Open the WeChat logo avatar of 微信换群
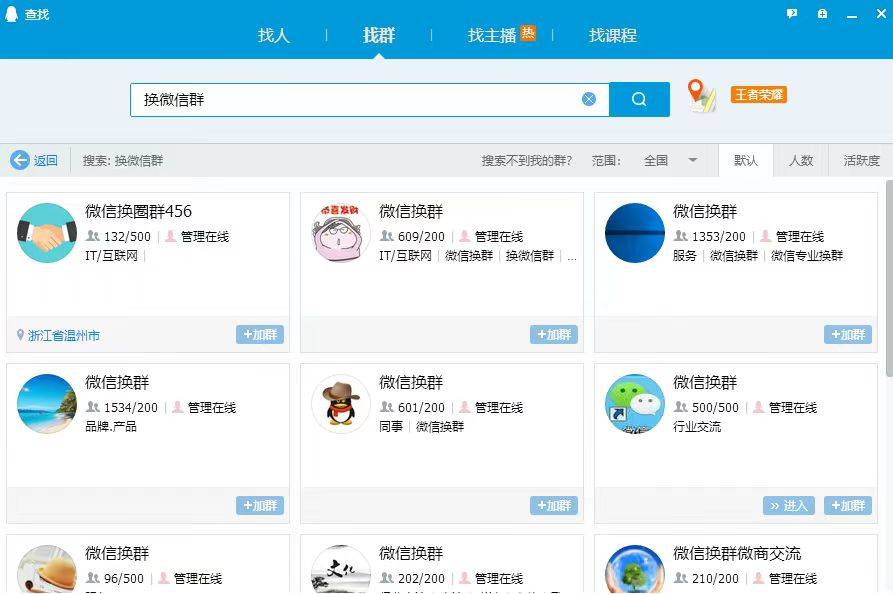This screenshot has height=594, width=893. click(x=633, y=405)
